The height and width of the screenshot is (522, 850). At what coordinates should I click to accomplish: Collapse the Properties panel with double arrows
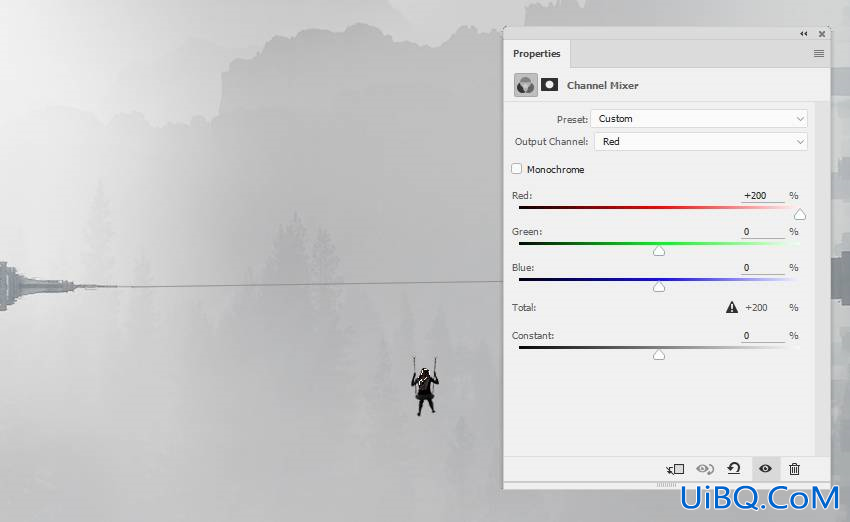(803, 34)
